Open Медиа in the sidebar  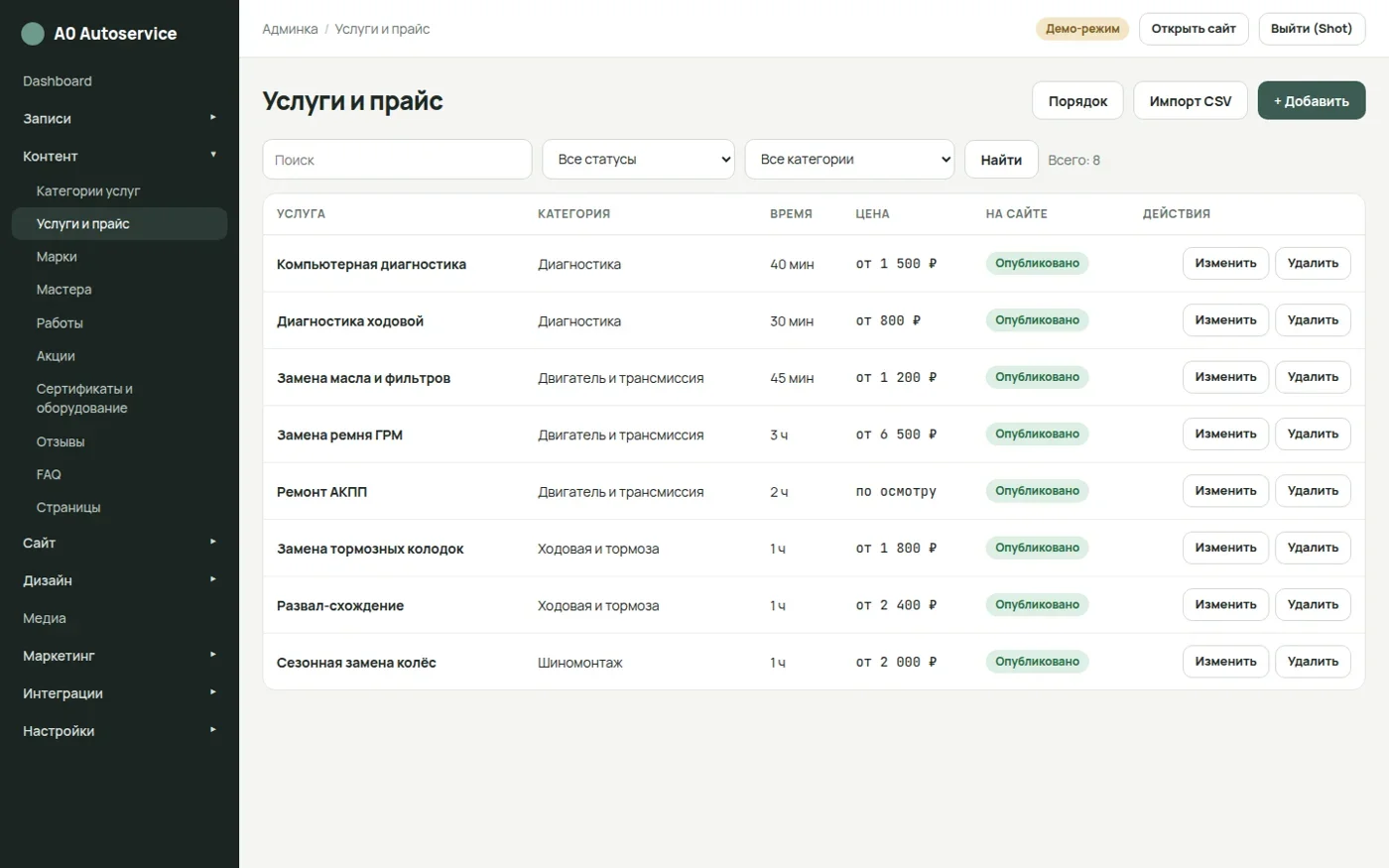(119, 618)
